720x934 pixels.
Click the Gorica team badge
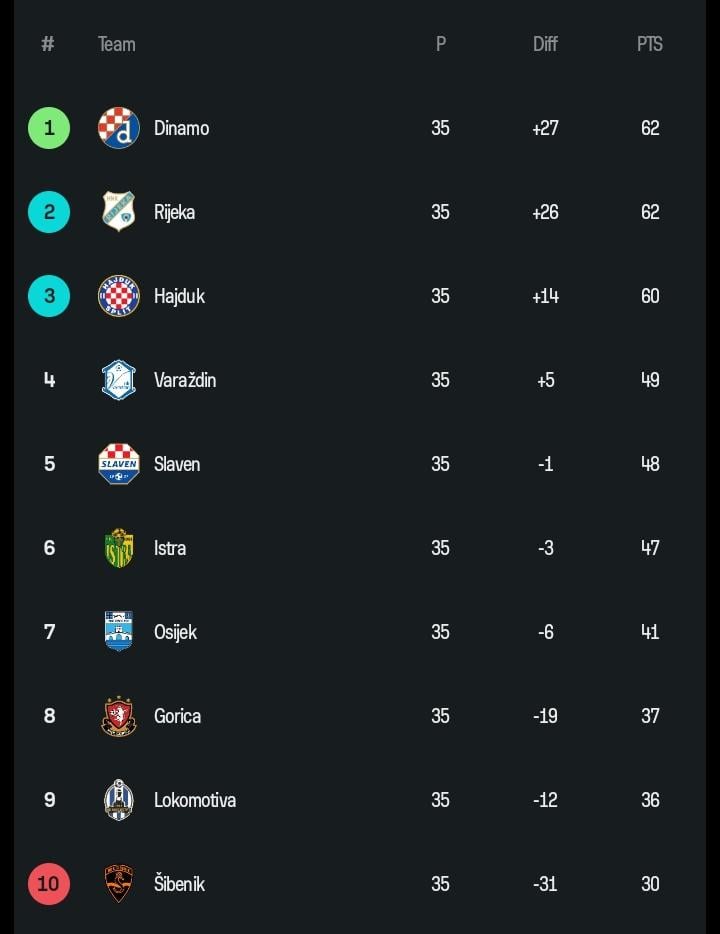(x=118, y=716)
